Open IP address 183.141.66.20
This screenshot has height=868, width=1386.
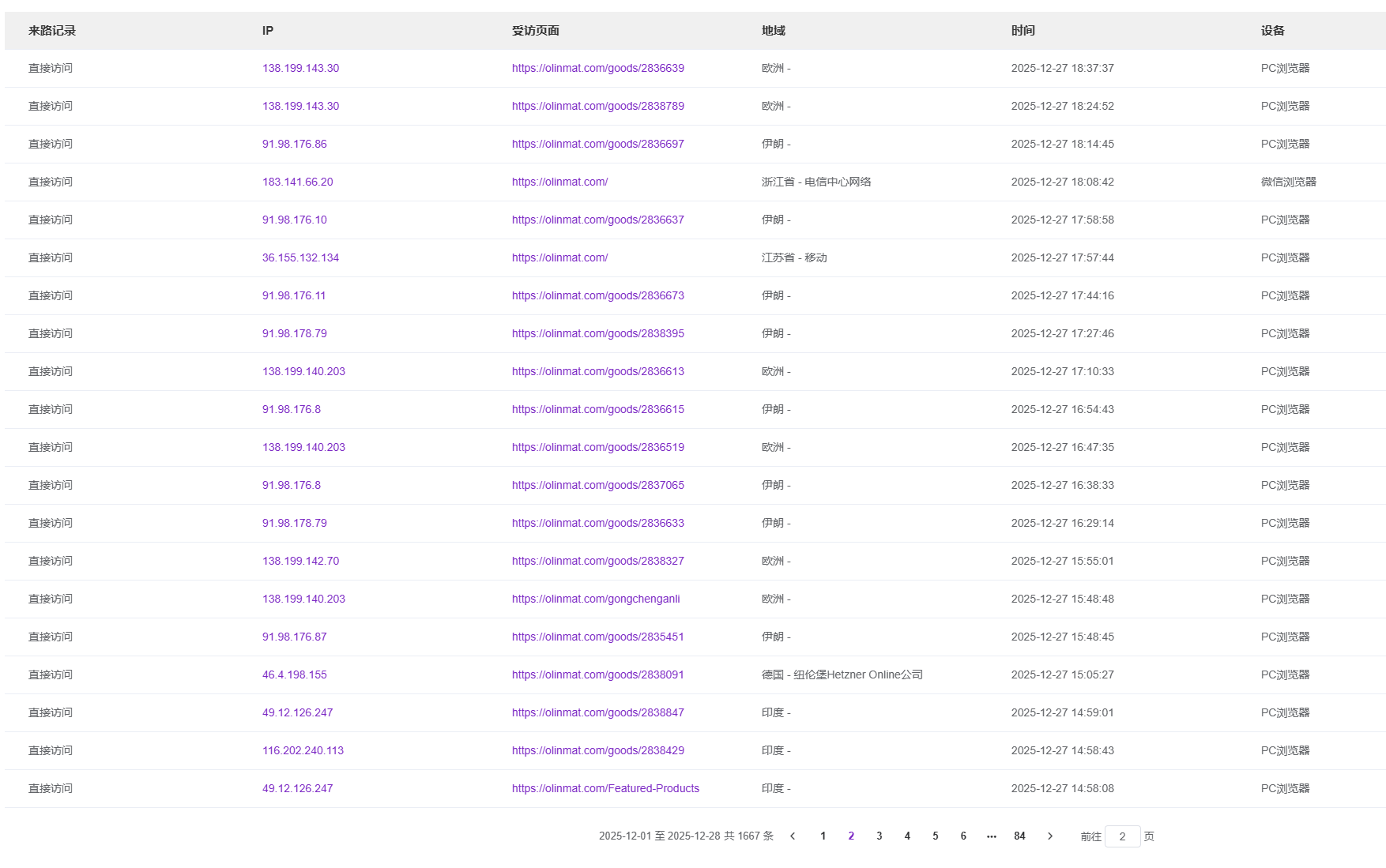pos(297,182)
